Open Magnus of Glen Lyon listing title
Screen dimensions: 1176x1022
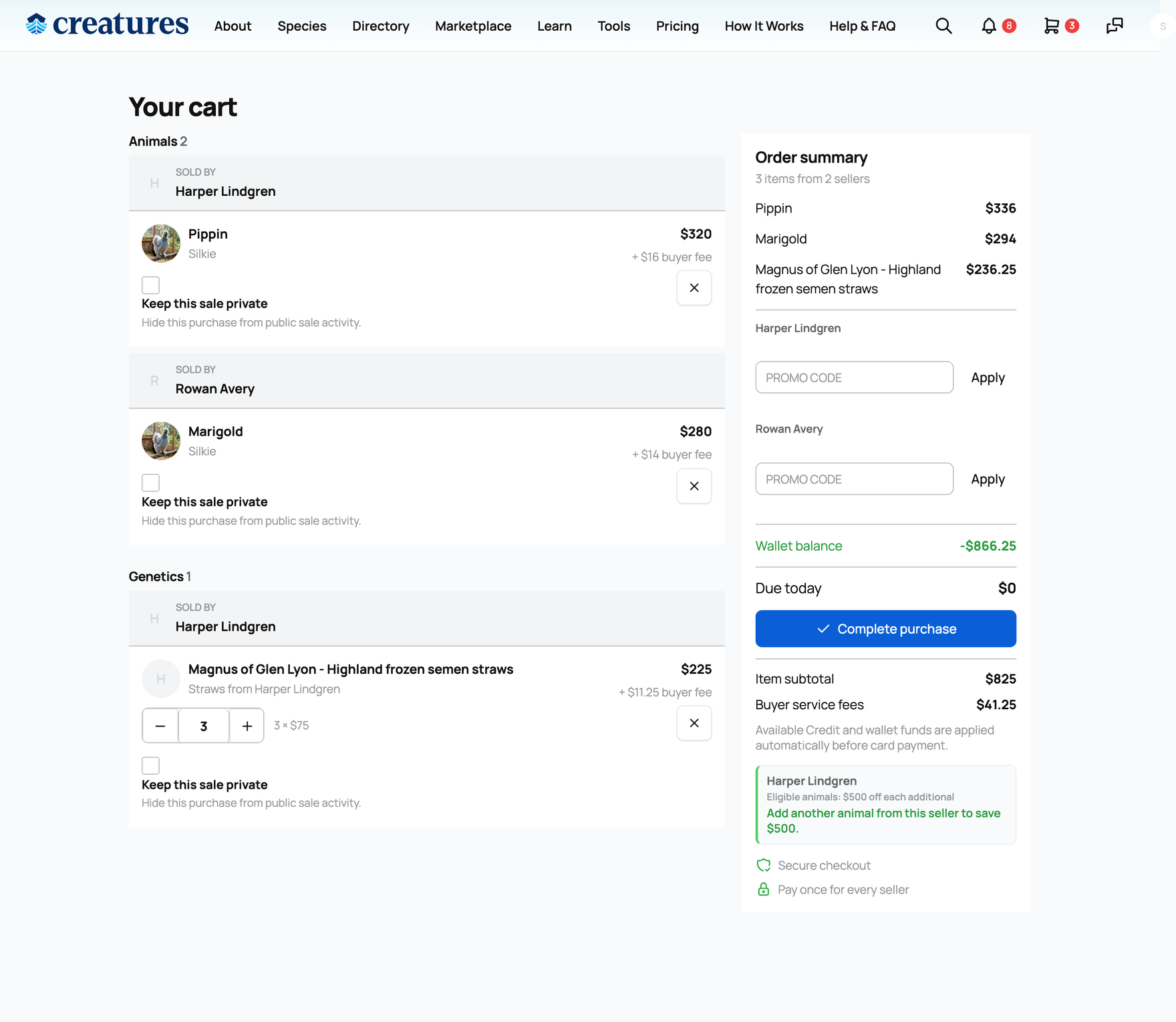click(351, 670)
